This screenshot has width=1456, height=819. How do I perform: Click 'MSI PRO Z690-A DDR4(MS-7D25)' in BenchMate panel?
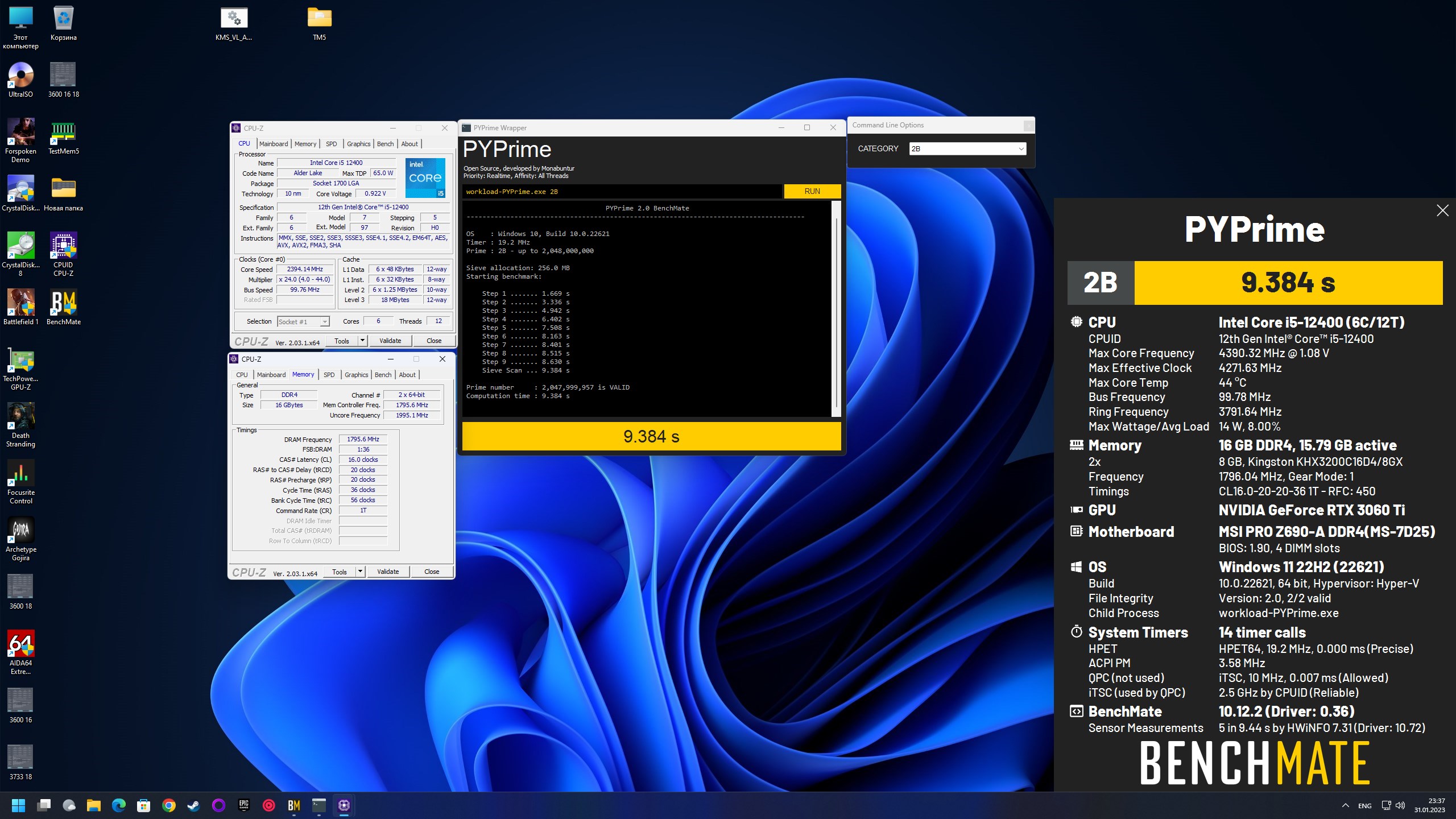coord(1327,532)
